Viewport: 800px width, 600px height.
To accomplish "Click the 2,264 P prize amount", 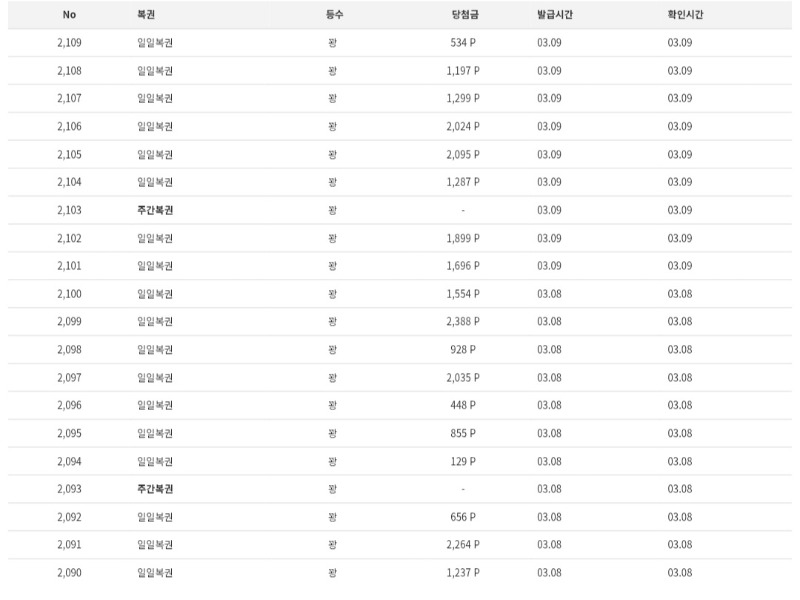I will (x=463, y=545).
